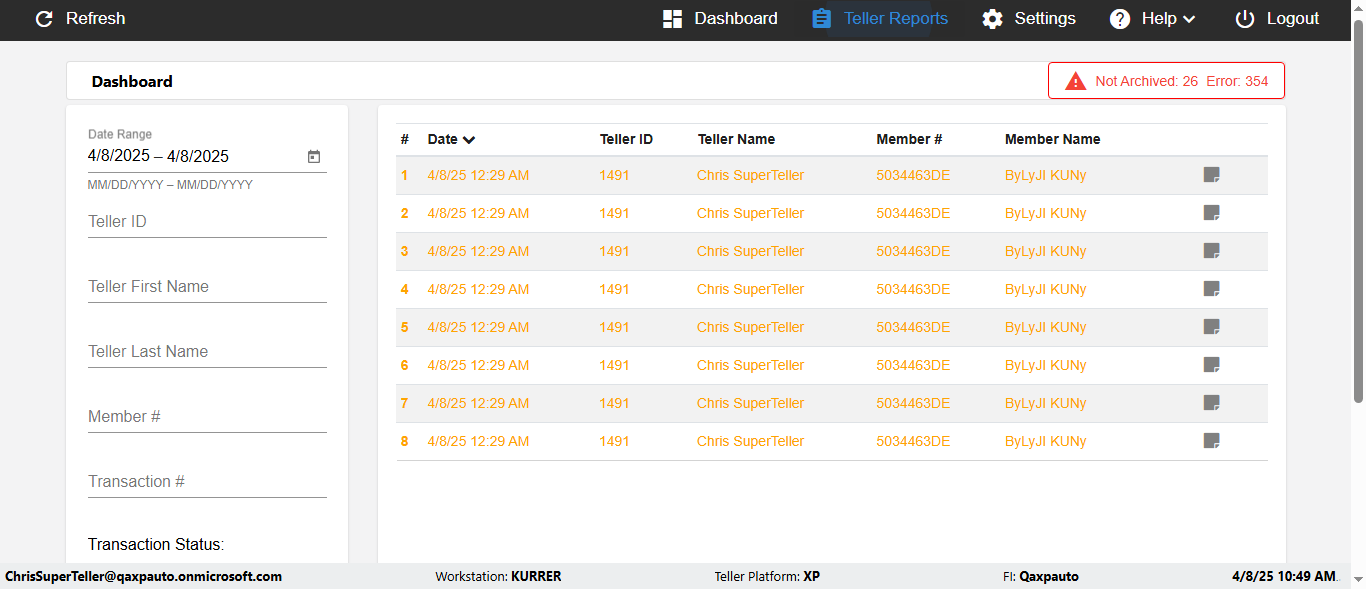This screenshot has width=1366, height=589.
Task: Toggle the Date column sort arrow
Action: click(x=469, y=140)
